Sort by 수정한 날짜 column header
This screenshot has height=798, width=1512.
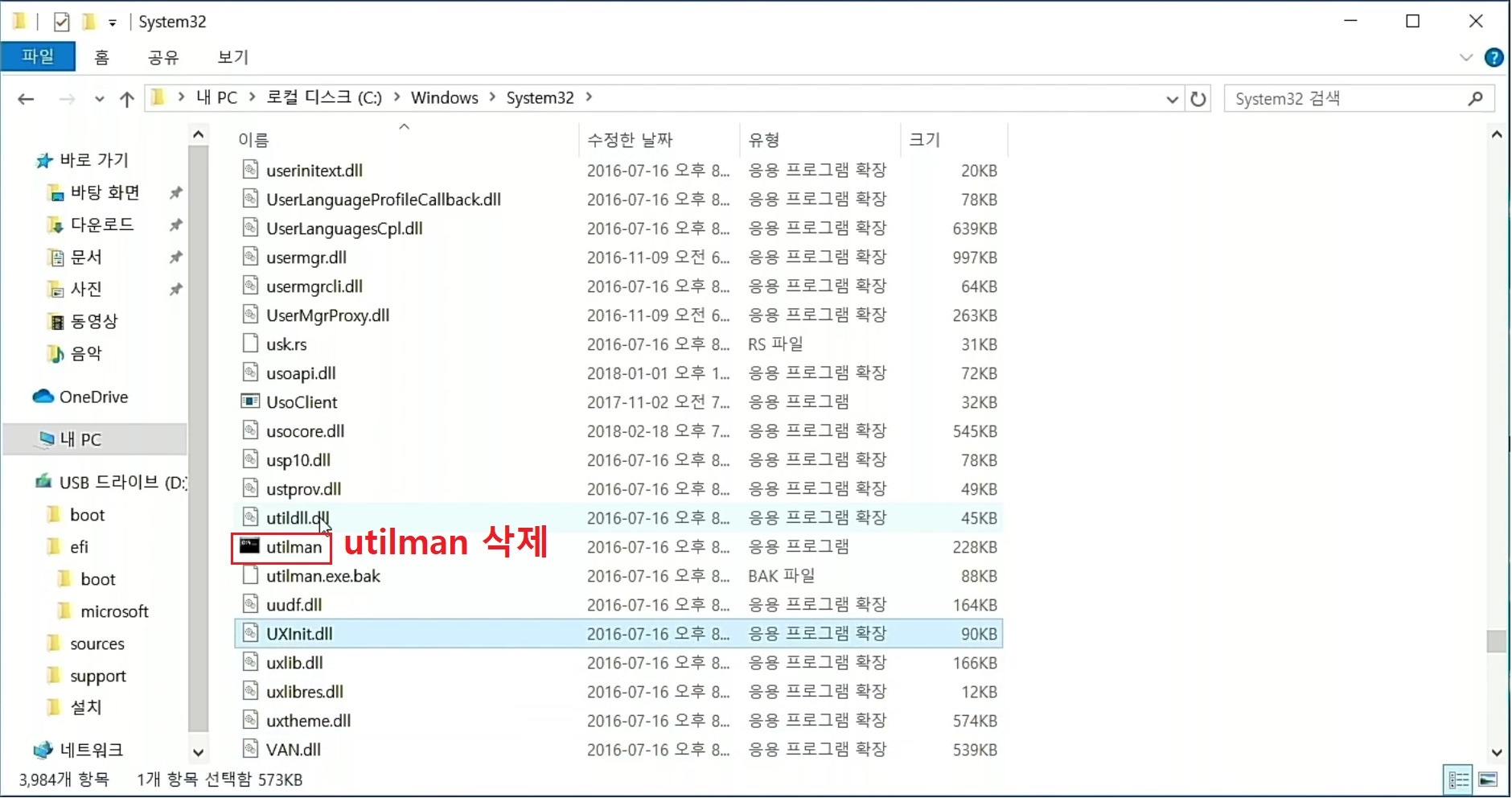[x=630, y=140]
